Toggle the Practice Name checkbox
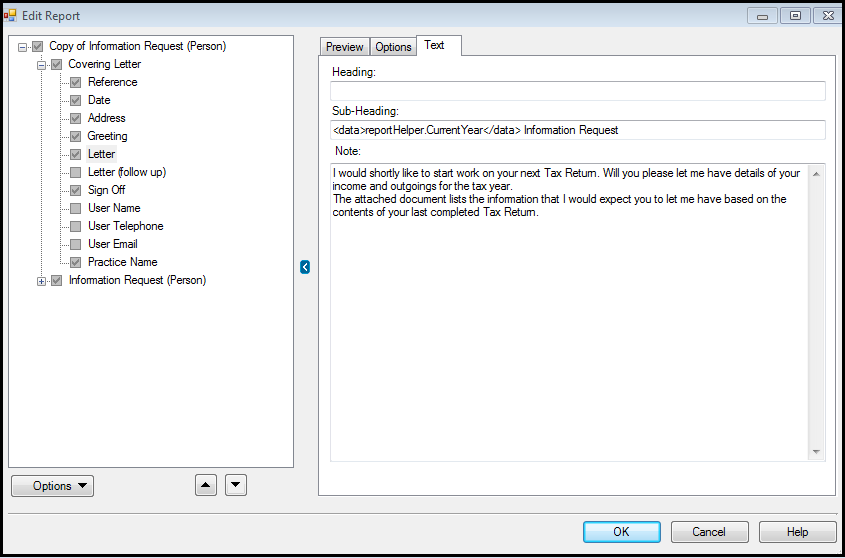Image resolution: width=845 pixels, height=558 pixels. pyautogui.click(x=75, y=262)
